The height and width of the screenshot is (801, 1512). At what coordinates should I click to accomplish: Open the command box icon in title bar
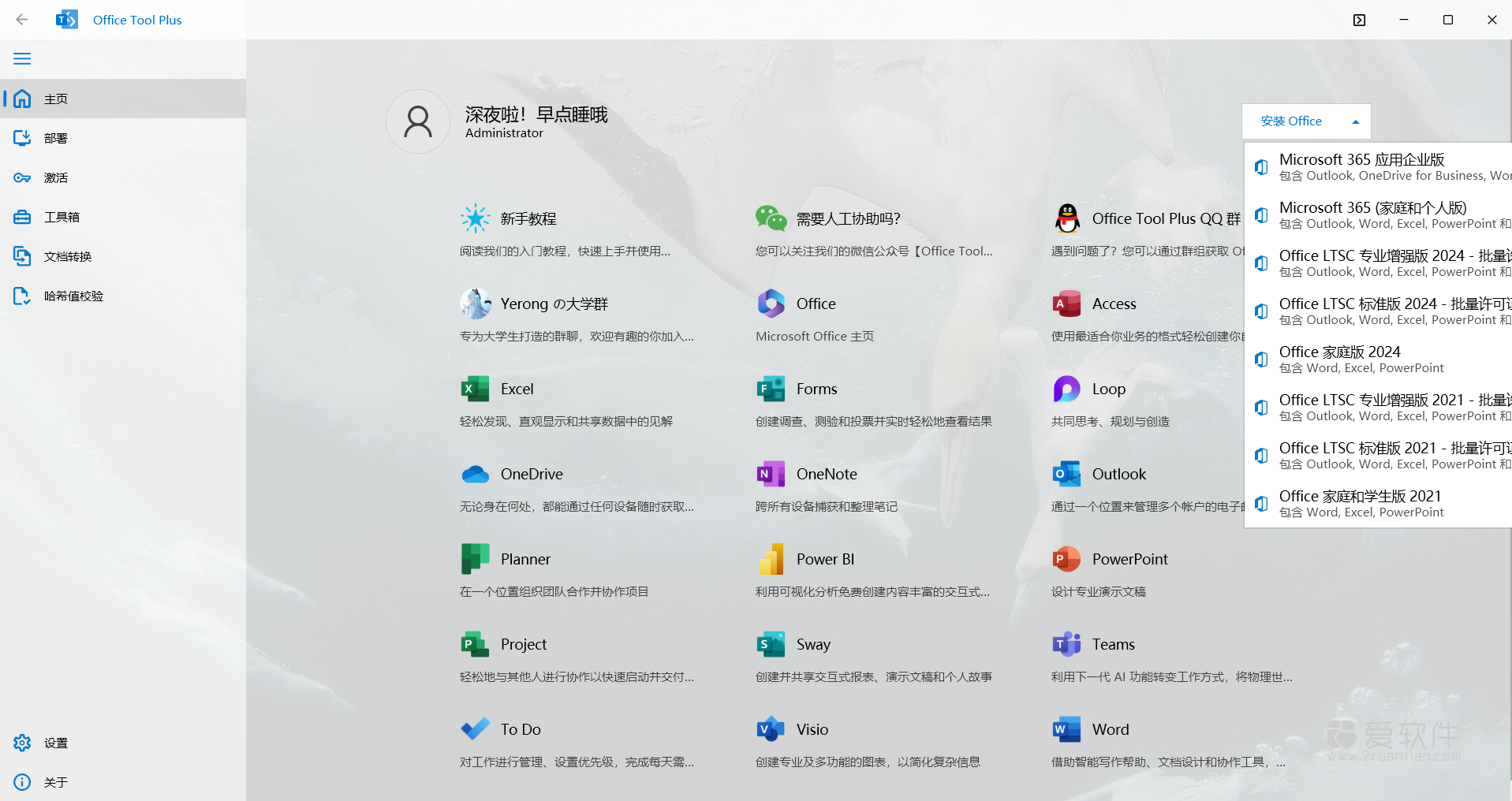(1359, 20)
